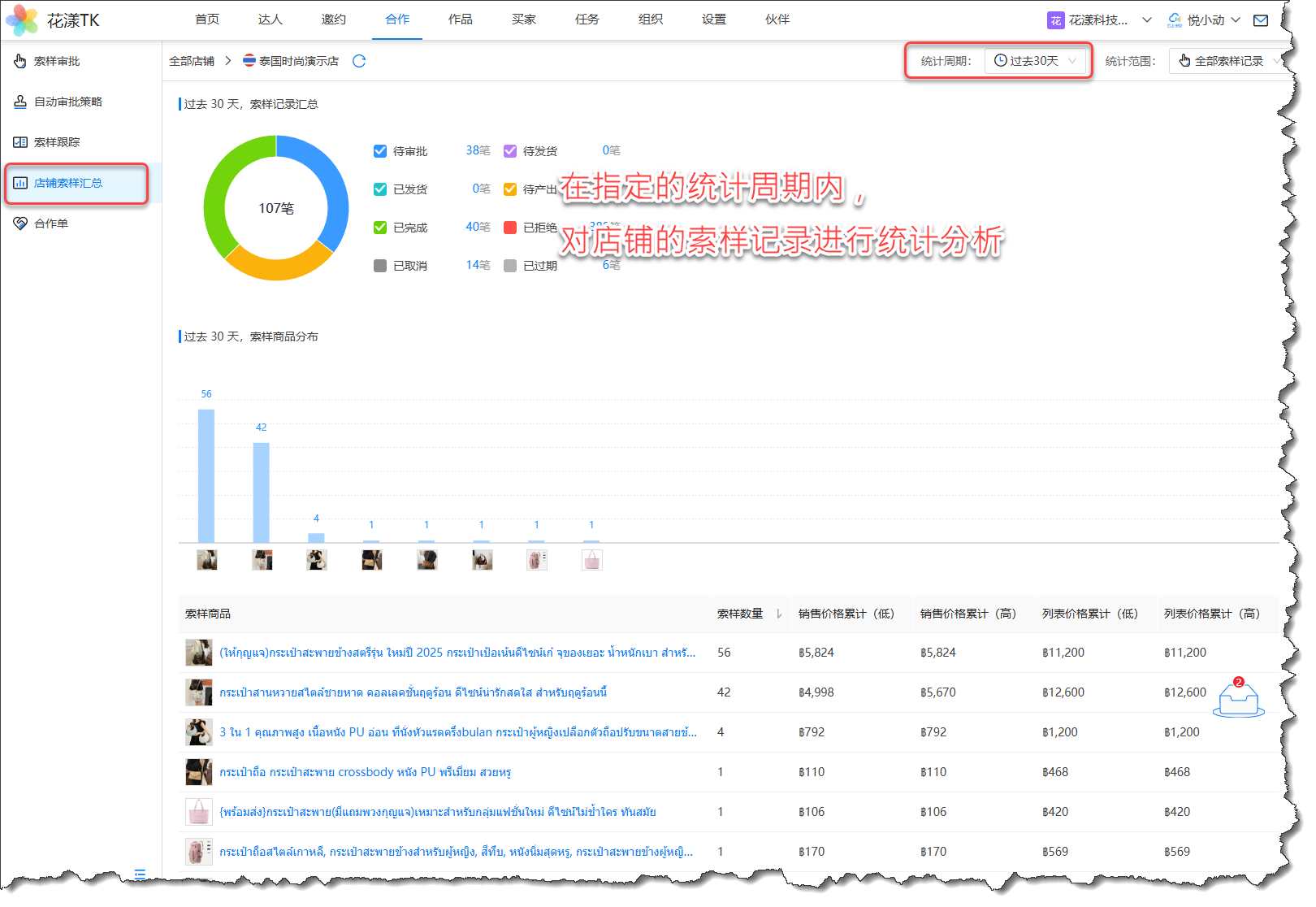Click the refresh icon next to store name
Viewport: 1316px width, 907px height.
tap(359, 61)
